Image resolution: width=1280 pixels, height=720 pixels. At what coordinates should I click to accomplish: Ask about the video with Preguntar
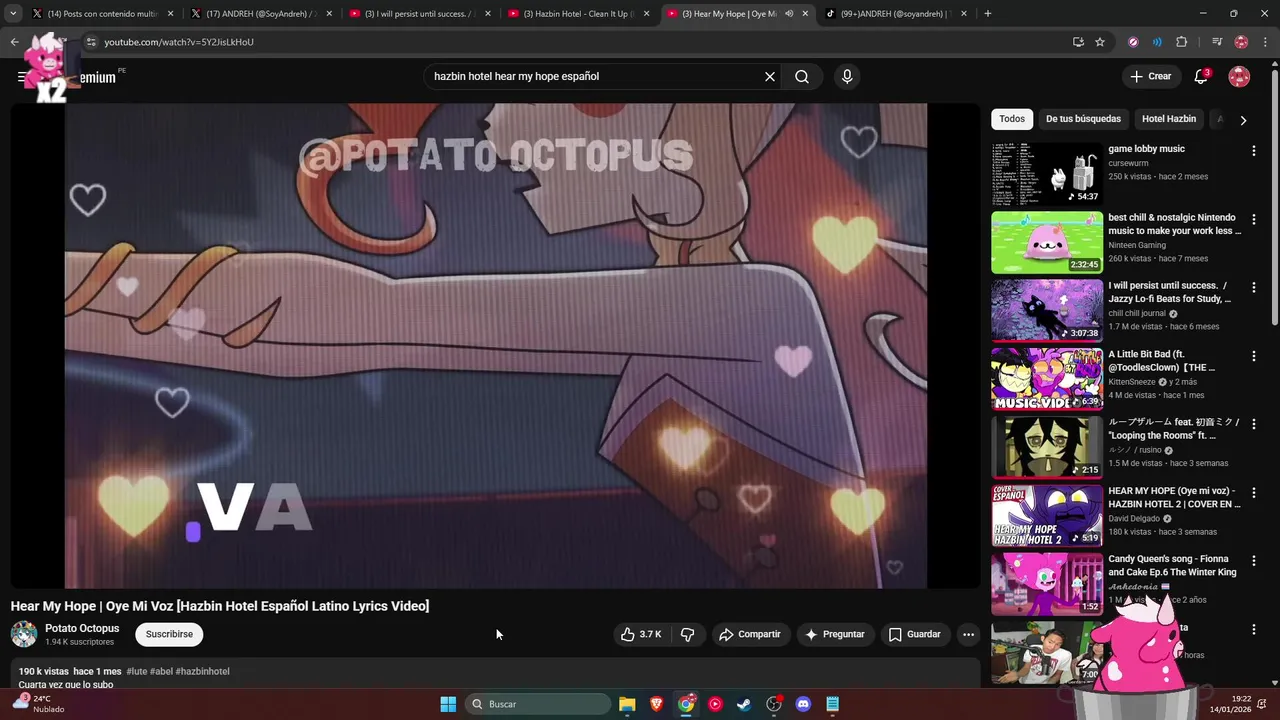(834, 634)
